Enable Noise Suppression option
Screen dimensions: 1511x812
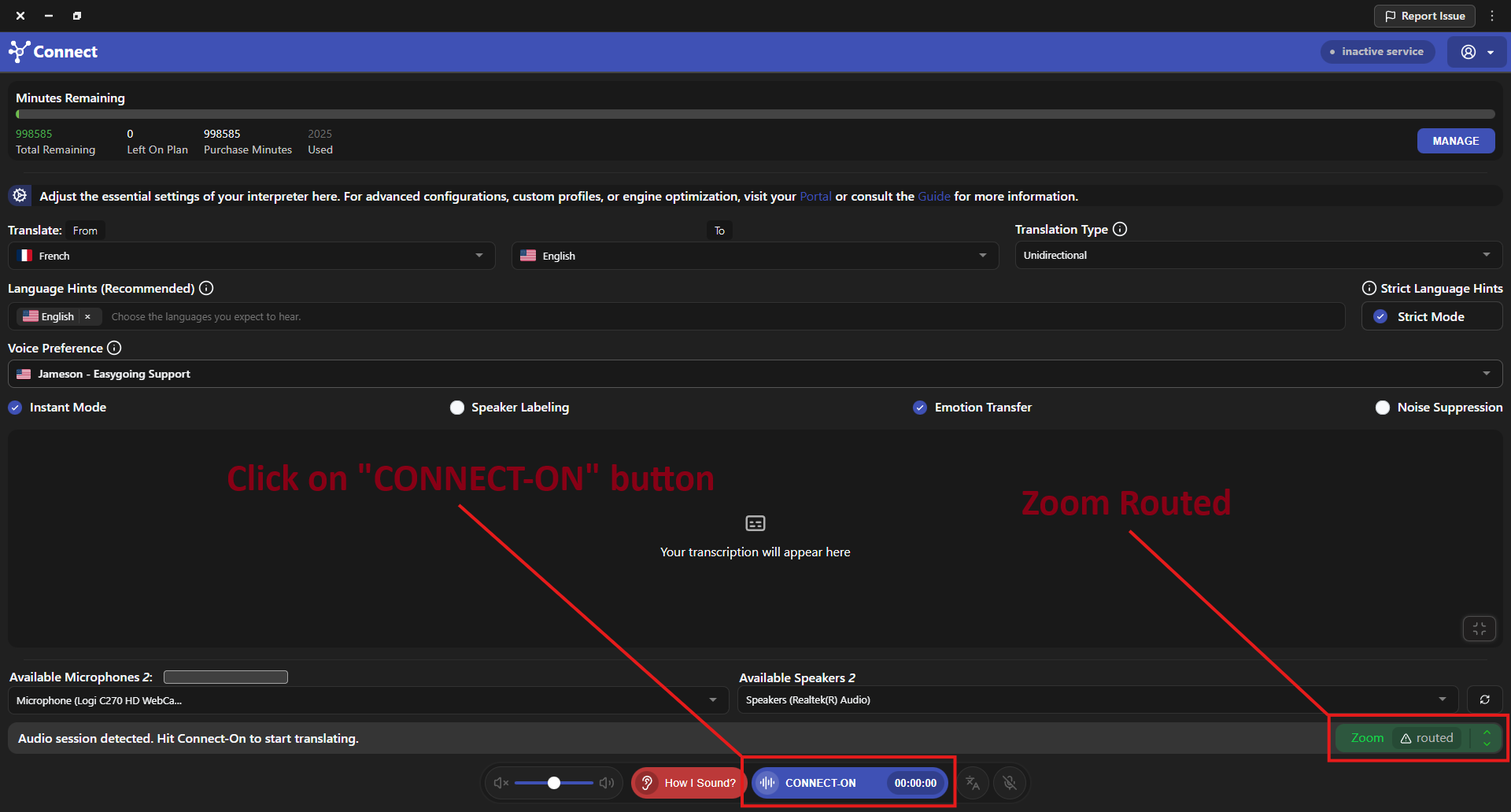pyautogui.click(x=1383, y=408)
